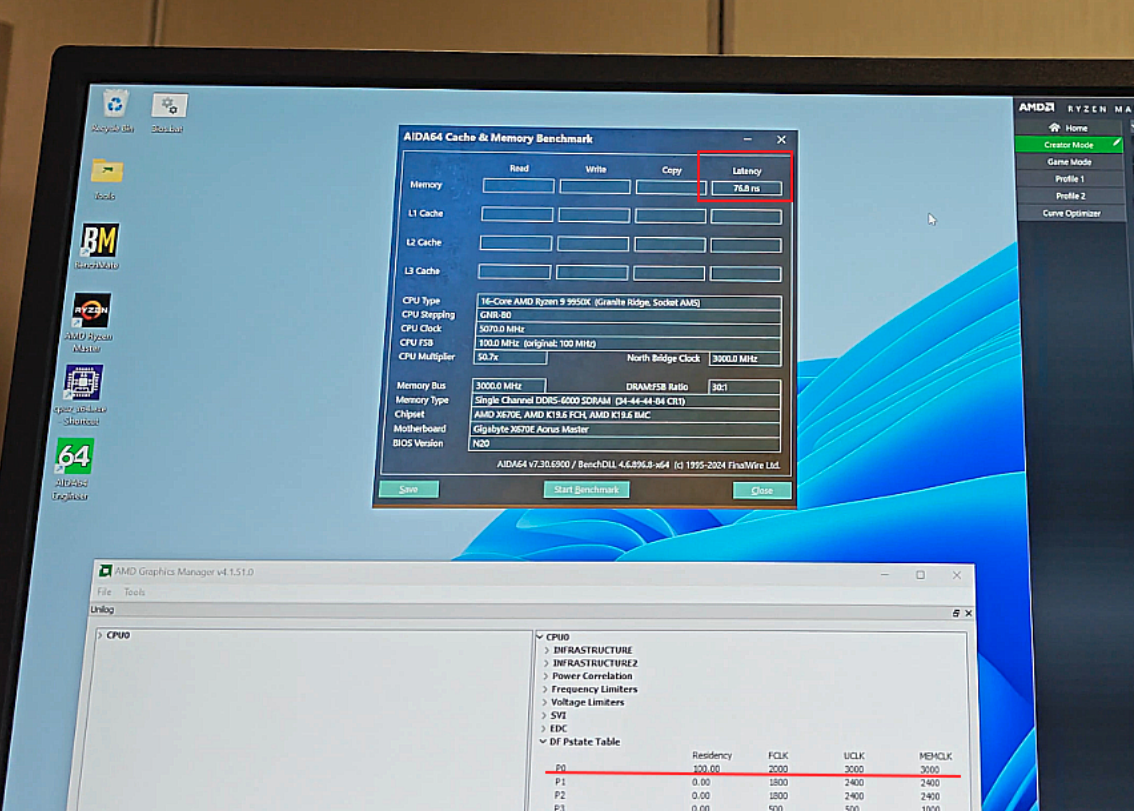
Task: Open the File menu in AMD Graphics Manager
Action: [104, 592]
